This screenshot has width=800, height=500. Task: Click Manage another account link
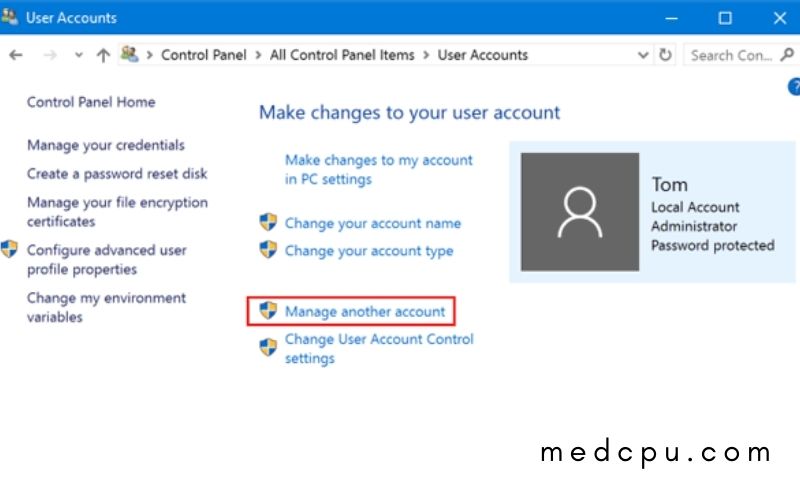[365, 311]
